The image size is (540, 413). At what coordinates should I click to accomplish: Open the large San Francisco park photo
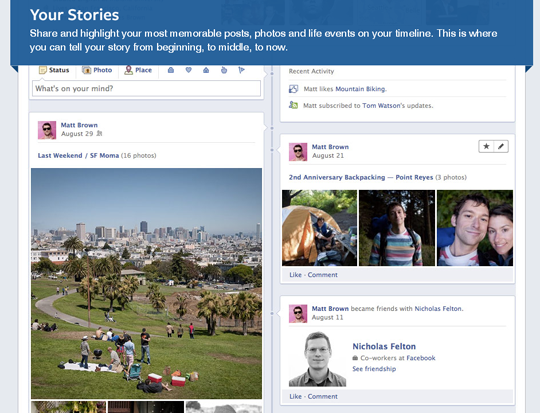pos(146,283)
